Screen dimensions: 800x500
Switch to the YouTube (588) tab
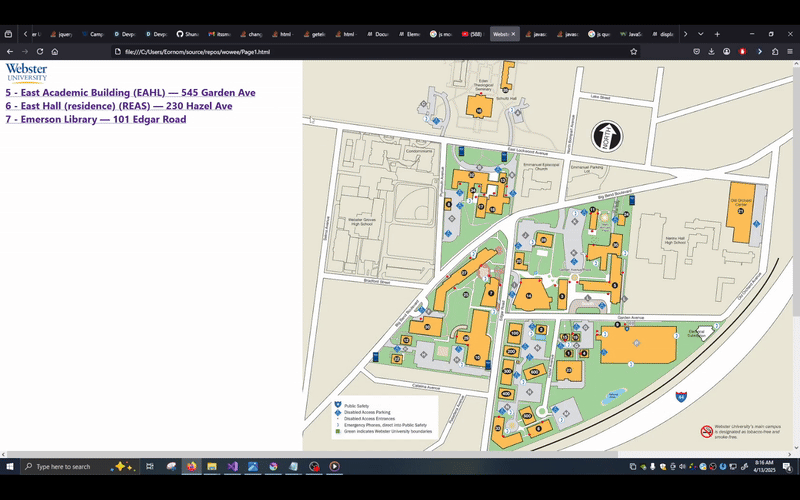click(x=472, y=34)
